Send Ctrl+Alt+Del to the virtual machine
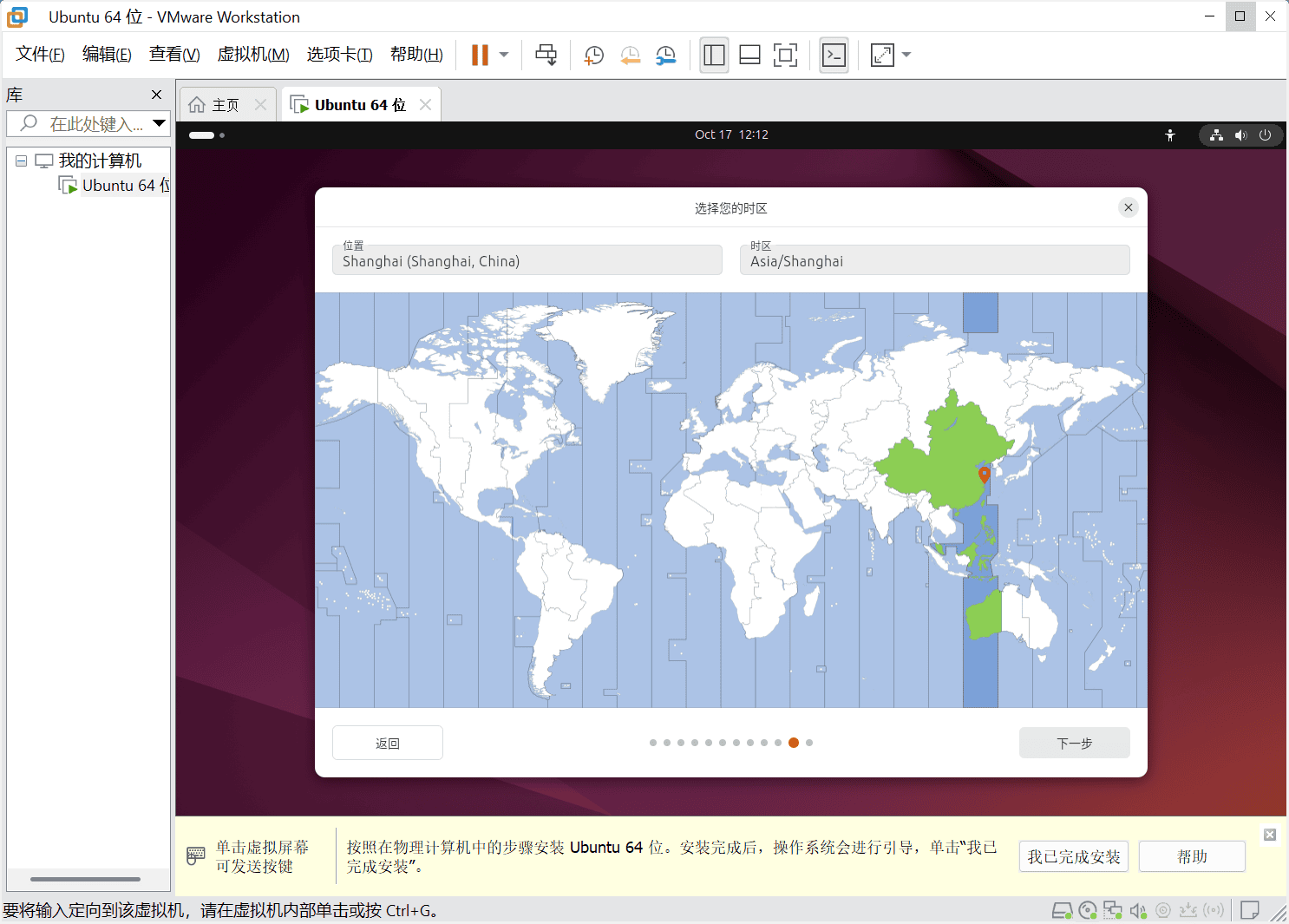Viewport: 1289px width, 924px height. click(x=546, y=55)
